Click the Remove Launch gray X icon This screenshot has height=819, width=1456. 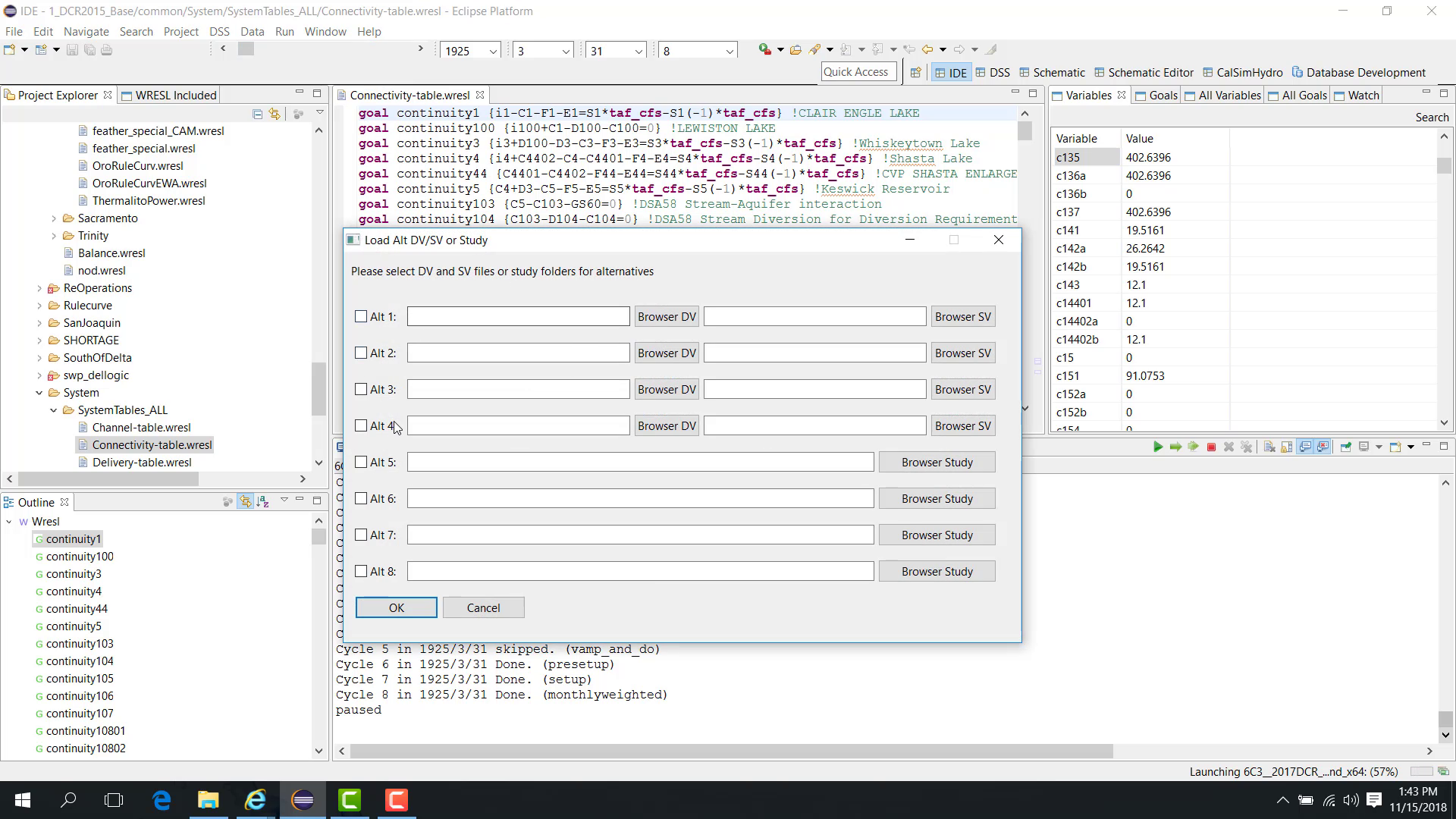coord(1228,447)
